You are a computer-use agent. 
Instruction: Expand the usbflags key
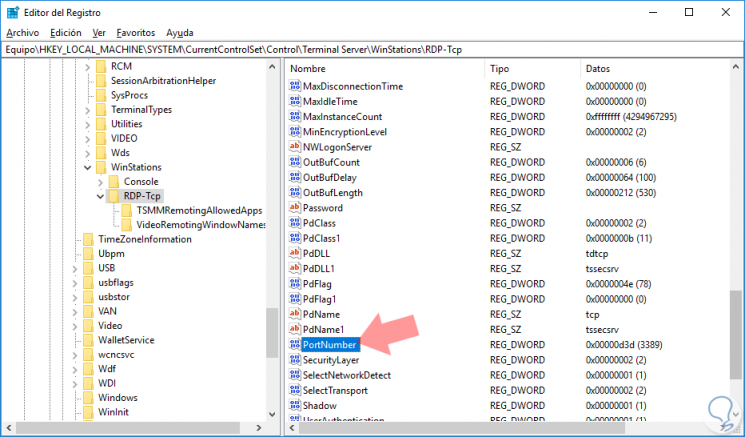point(75,283)
